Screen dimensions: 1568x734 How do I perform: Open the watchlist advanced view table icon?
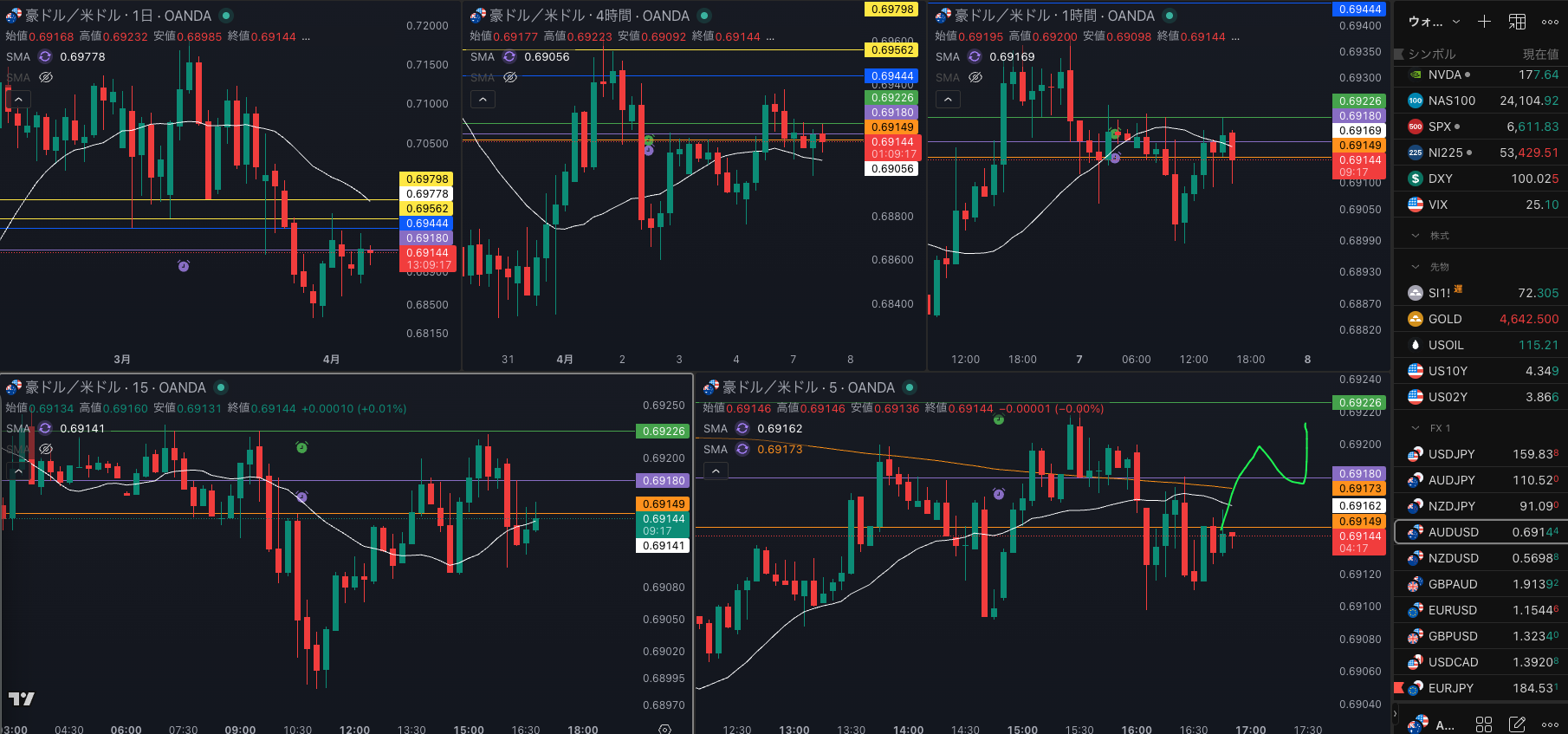click(x=1518, y=22)
